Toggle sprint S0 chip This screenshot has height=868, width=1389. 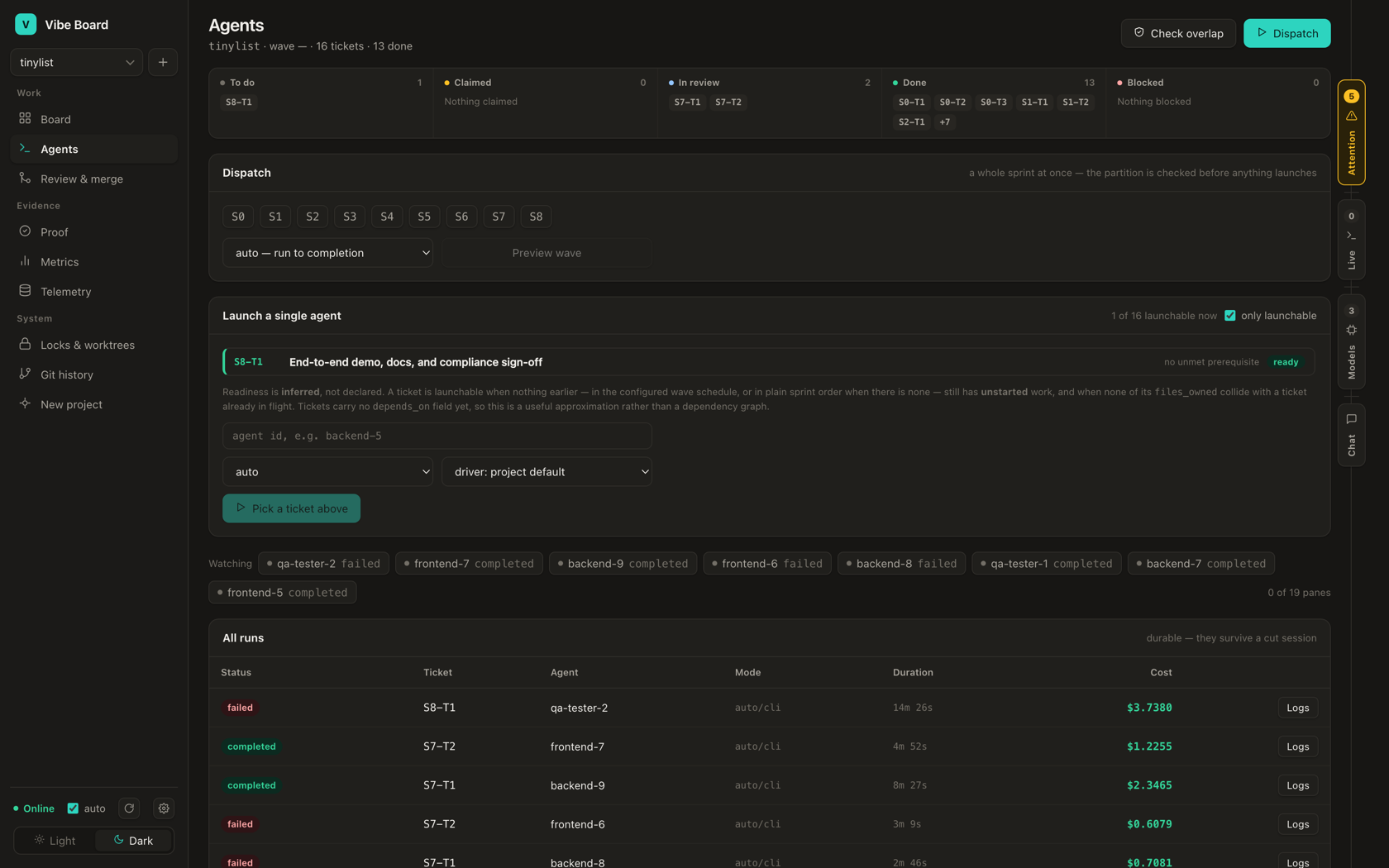238,217
